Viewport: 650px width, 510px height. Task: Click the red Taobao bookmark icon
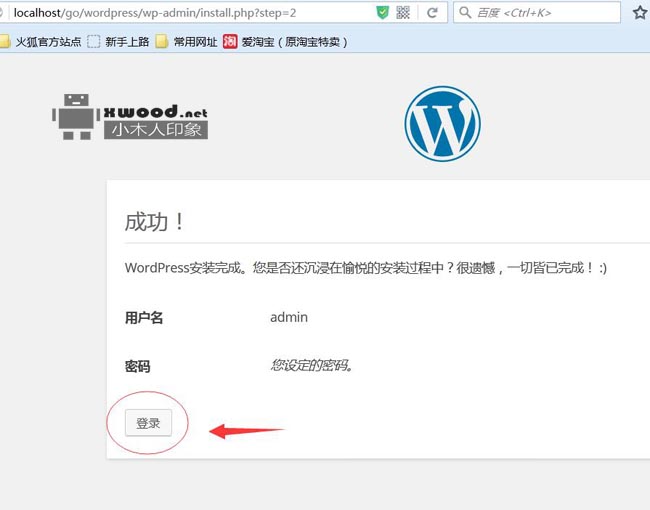230,41
